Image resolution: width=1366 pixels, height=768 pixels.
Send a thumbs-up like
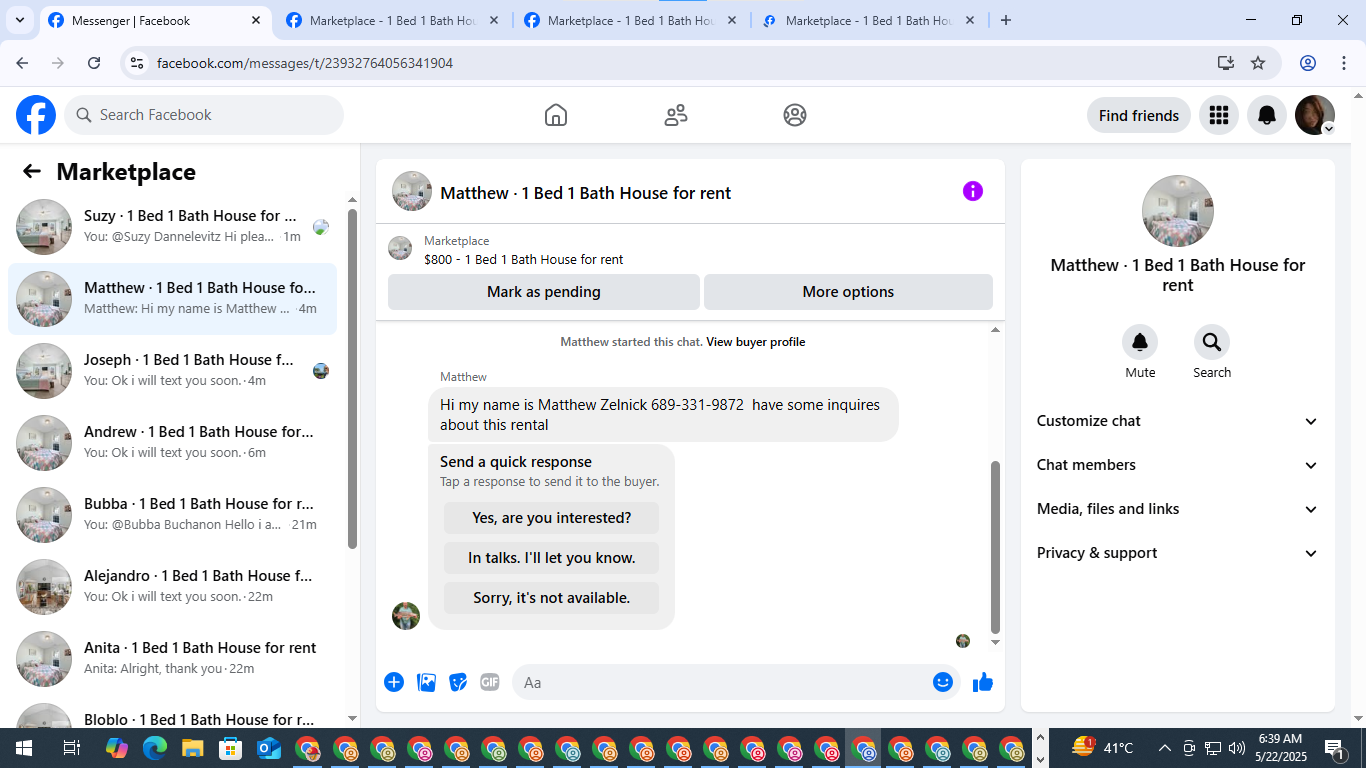983,682
